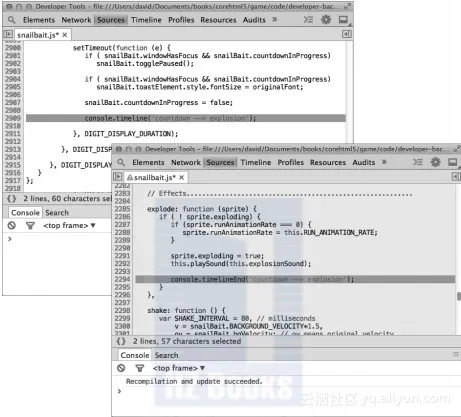Pretty print braces icon in the front window

[x=121, y=341]
